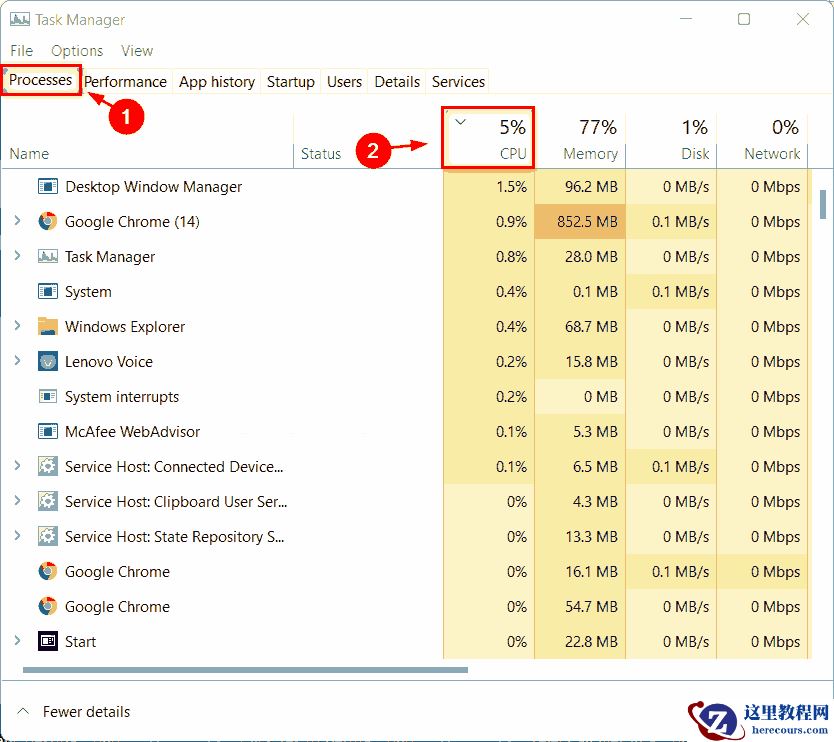Expand the Google Chrome (14) process group
The height and width of the screenshot is (742, 834).
tap(20, 221)
